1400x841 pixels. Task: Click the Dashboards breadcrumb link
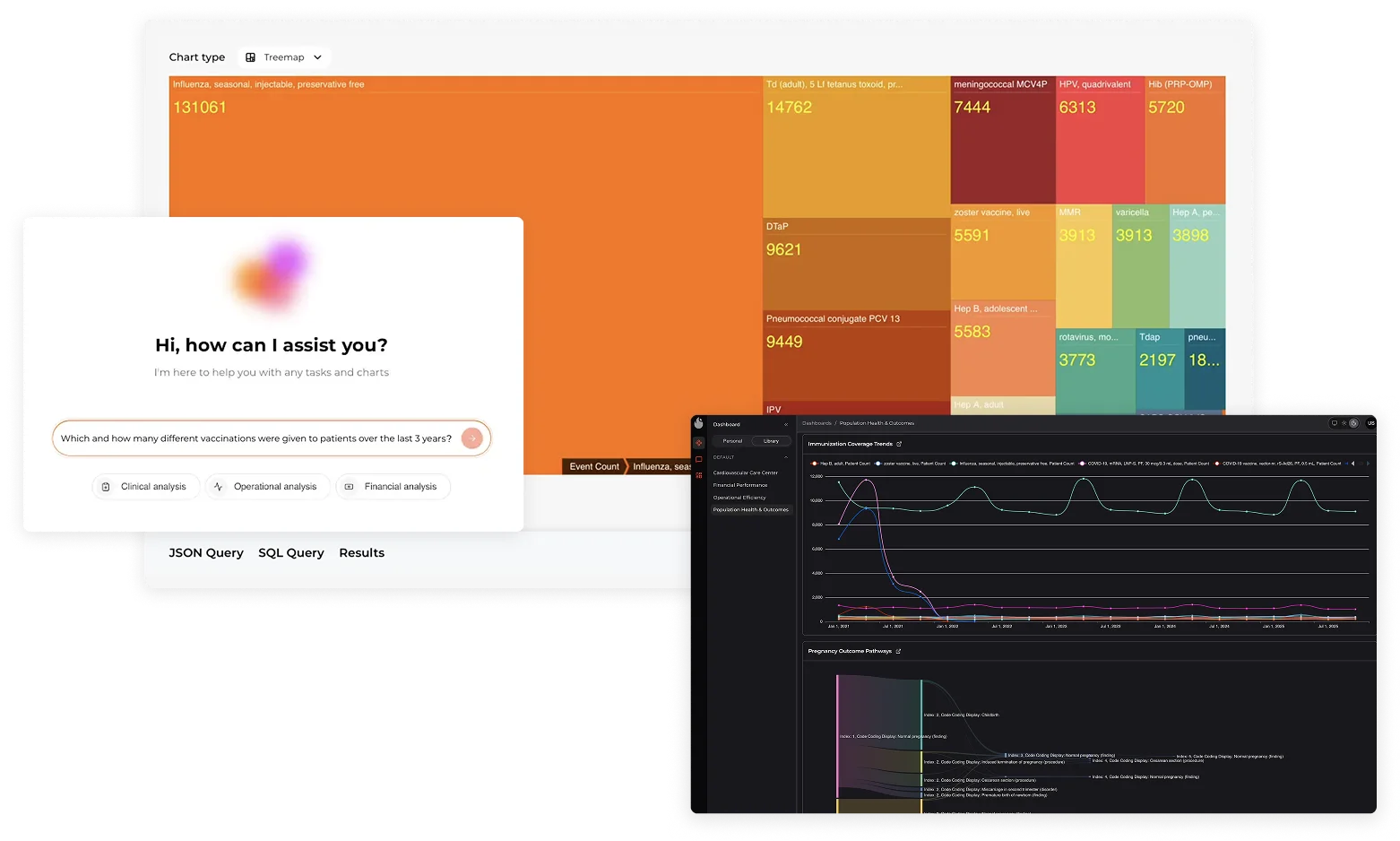[817, 423]
